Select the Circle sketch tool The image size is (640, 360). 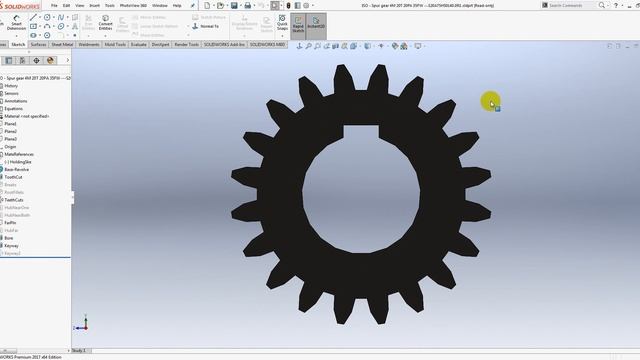pyautogui.click(x=47, y=17)
